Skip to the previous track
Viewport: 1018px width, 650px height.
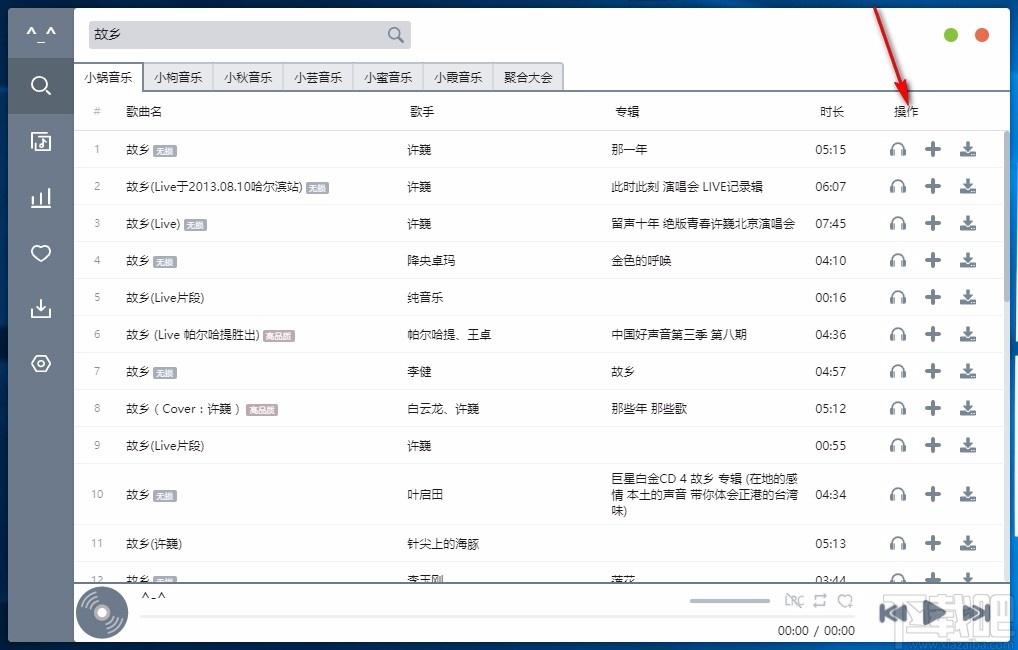893,612
